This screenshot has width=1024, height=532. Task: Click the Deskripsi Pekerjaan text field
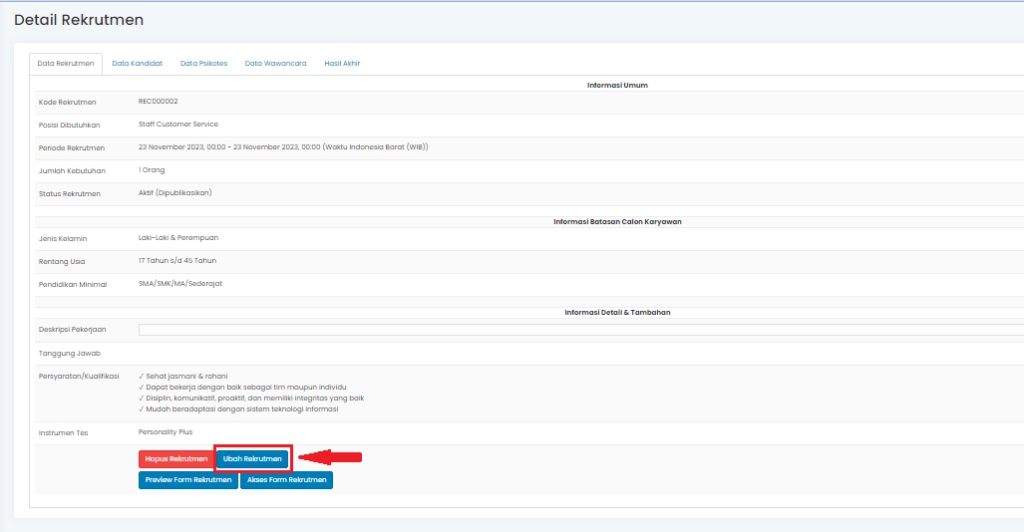580,329
